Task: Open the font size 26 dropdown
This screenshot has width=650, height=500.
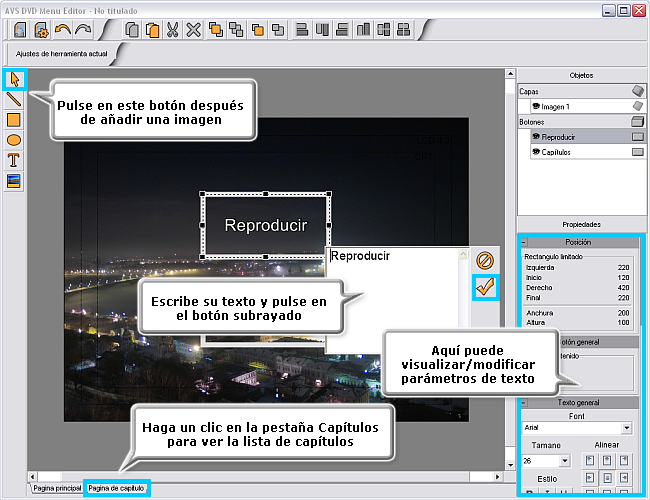Action: pyautogui.click(x=565, y=461)
